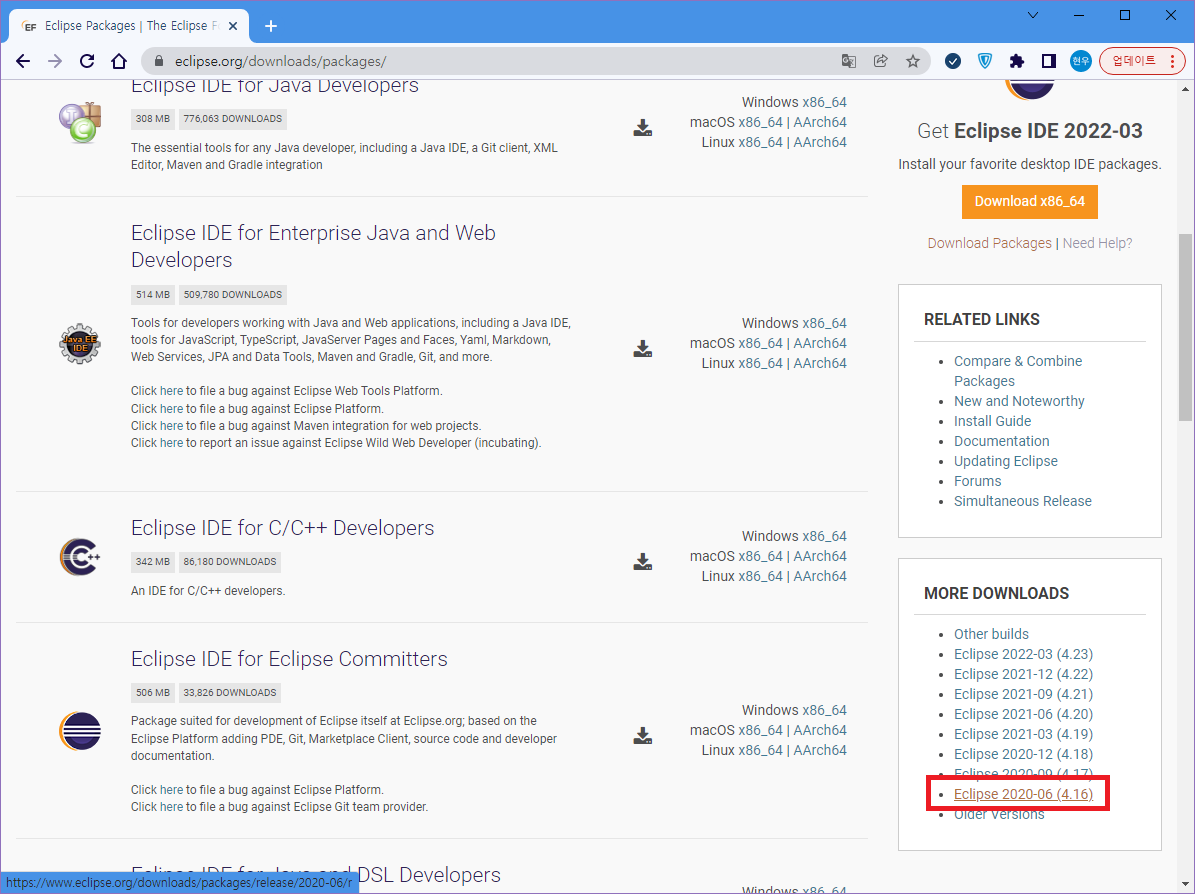This screenshot has height=894, width=1195.
Task: Select the Eclipse Packages browser tab
Action: click(x=129, y=26)
